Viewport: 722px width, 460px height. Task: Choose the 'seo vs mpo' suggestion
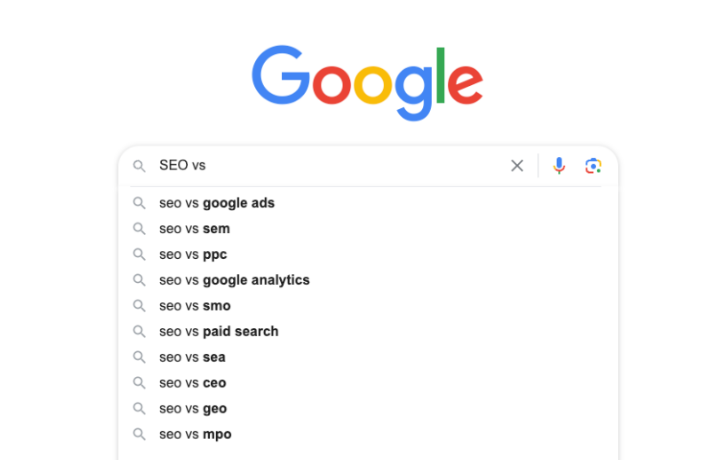(x=195, y=434)
